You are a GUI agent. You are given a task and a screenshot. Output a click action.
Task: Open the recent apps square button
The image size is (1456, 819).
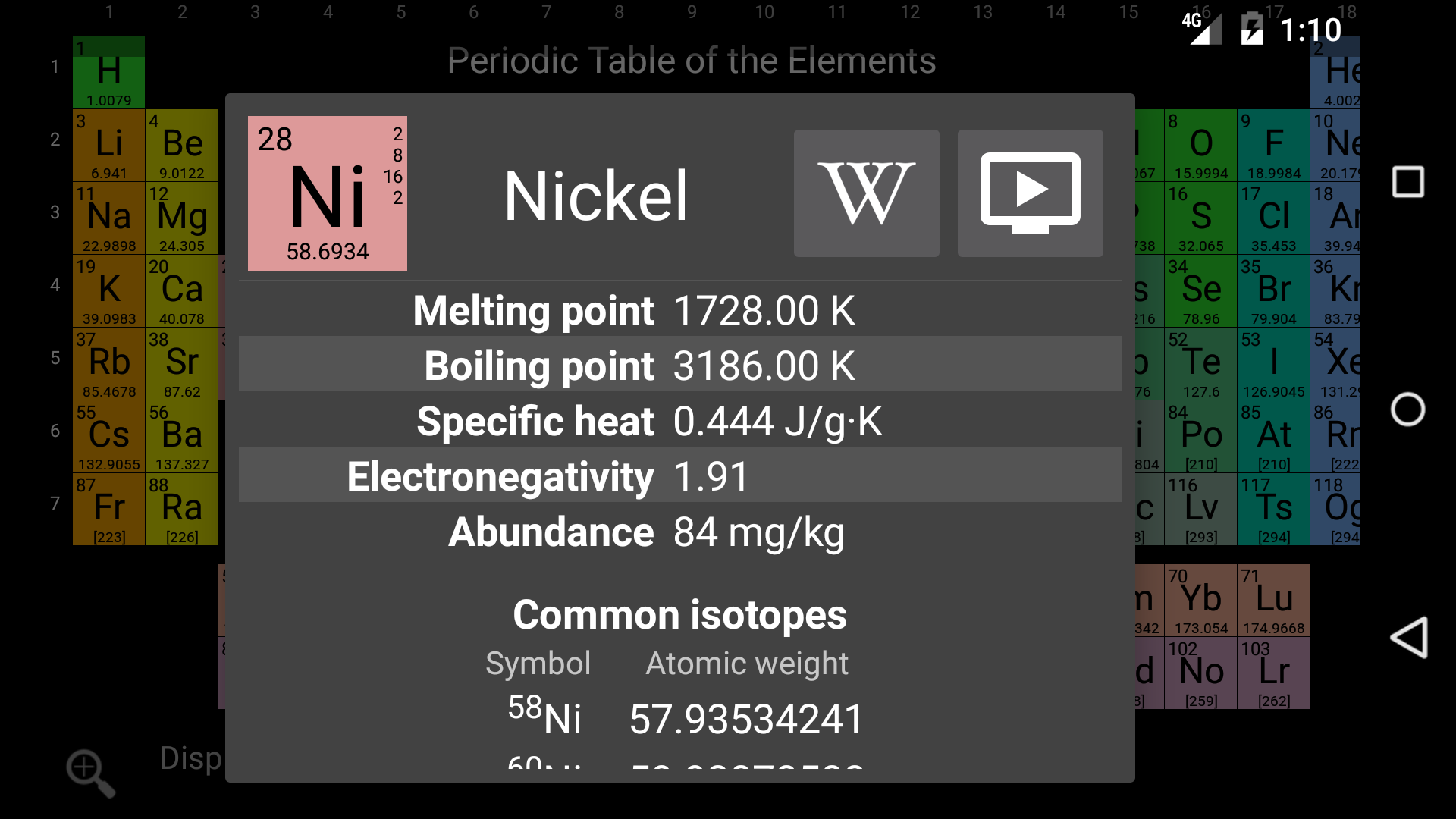(1407, 182)
